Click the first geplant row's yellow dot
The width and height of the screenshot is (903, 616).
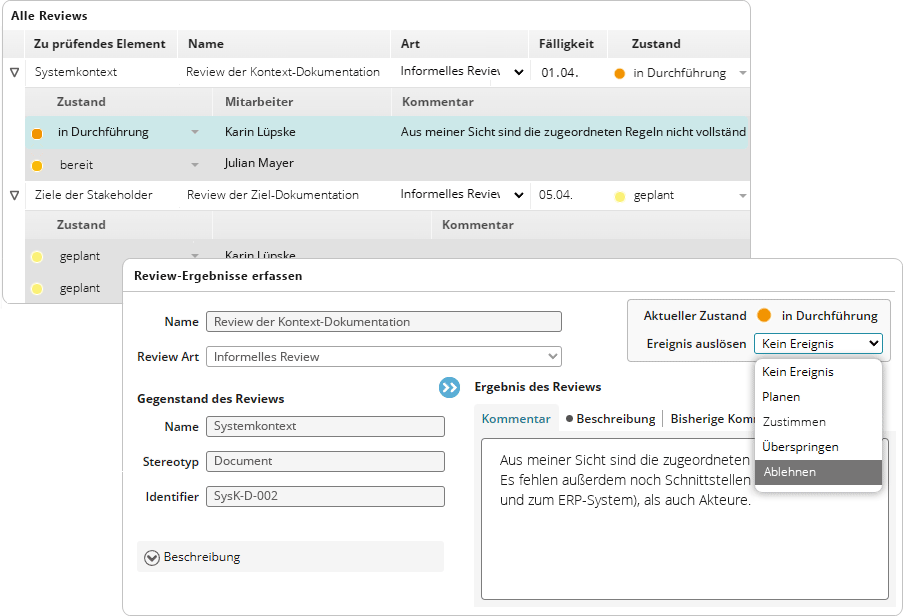tap(37, 257)
